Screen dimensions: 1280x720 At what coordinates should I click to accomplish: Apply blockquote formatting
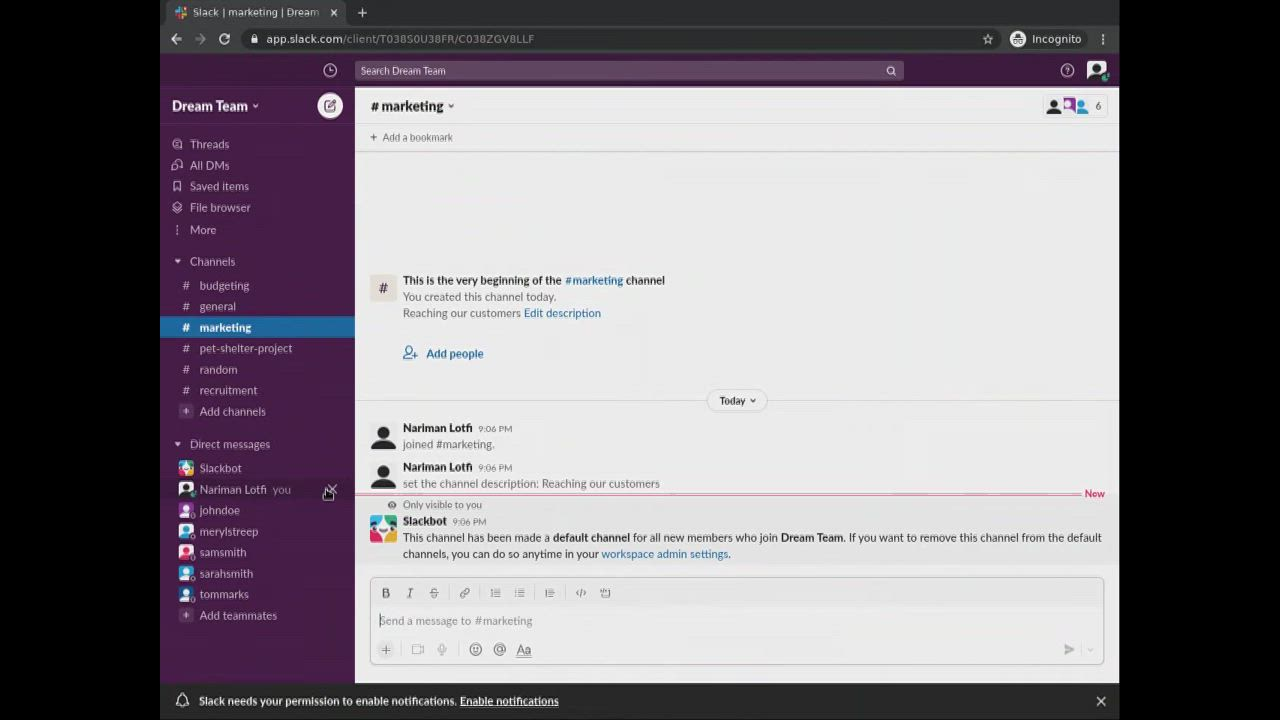tap(549, 593)
